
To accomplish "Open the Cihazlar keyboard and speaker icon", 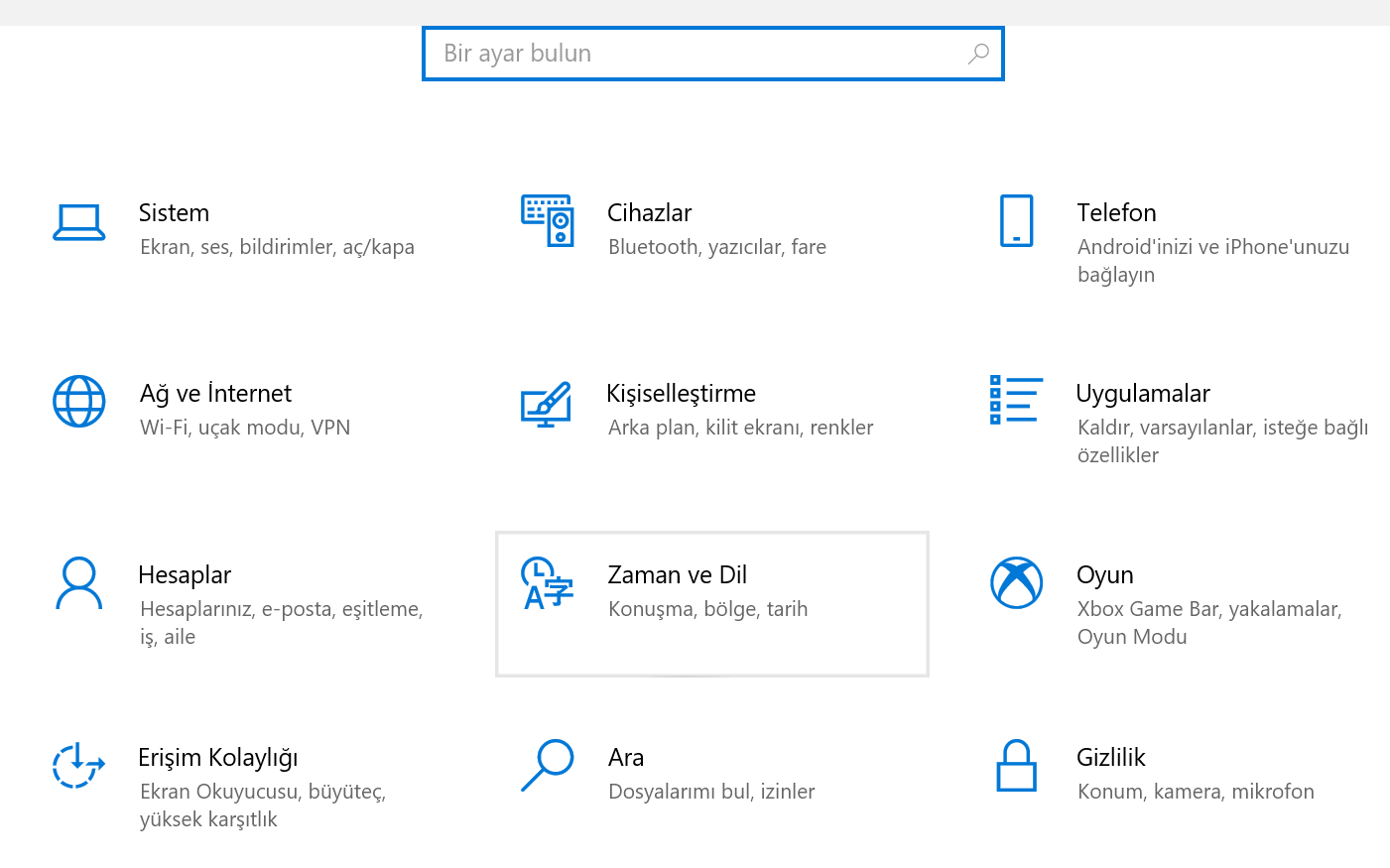I will 548,220.
